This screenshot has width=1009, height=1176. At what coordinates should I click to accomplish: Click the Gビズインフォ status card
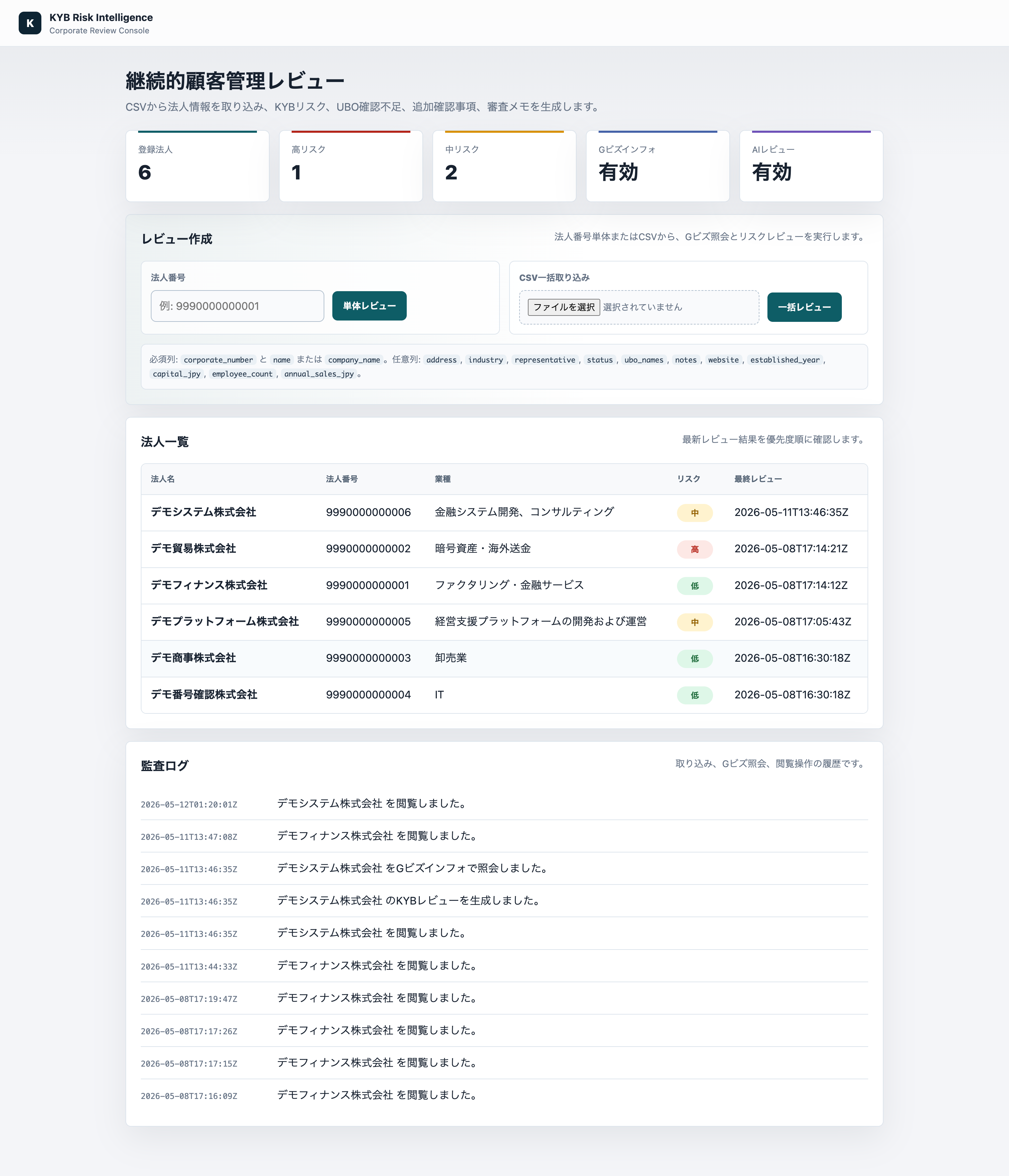[x=658, y=166]
